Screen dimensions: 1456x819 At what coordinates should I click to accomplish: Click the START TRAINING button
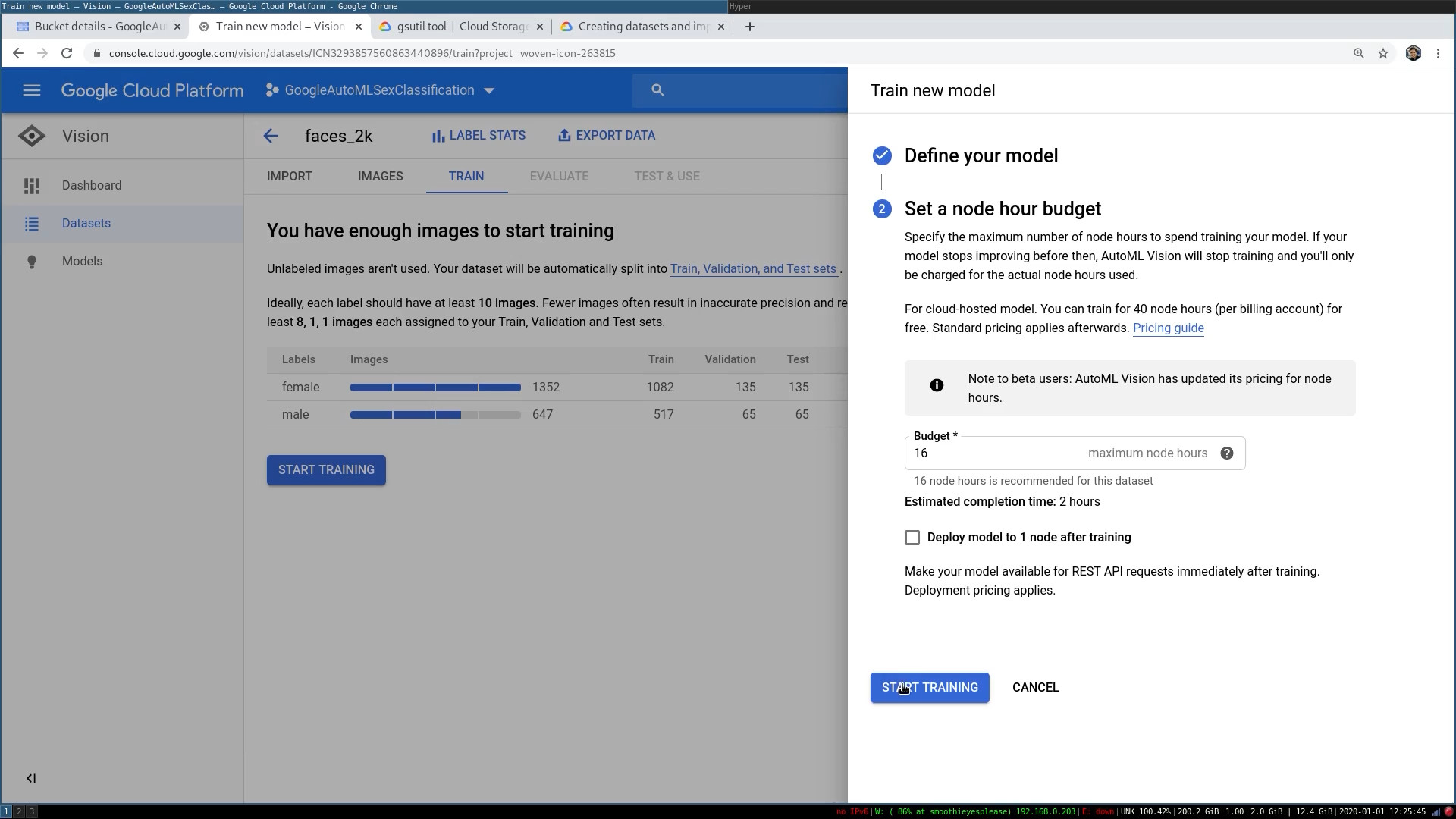click(930, 688)
